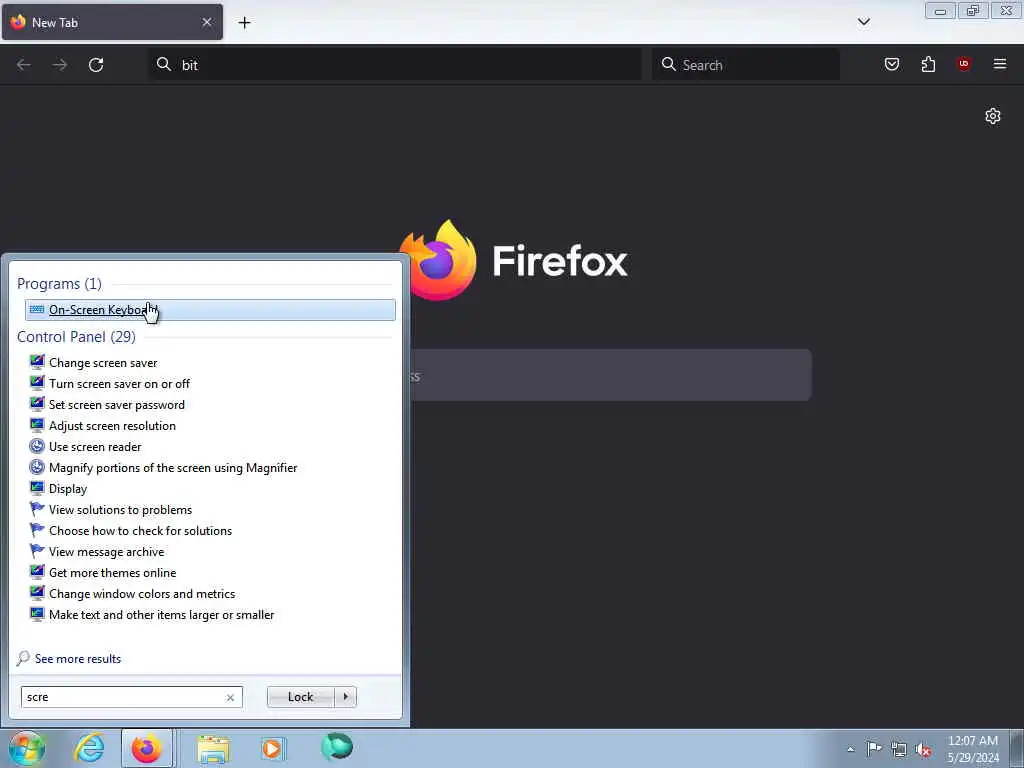Open Internet Explorer from taskbar
The width and height of the screenshot is (1024, 768).
pyautogui.click(x=89, y=748)
